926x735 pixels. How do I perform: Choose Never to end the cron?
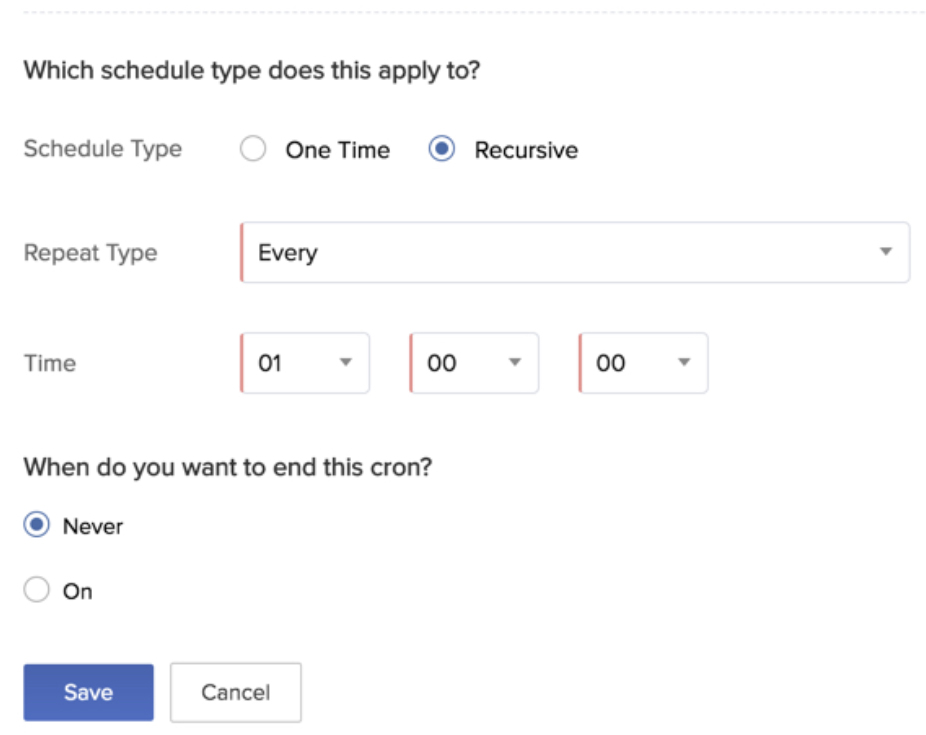[x=36, y=524]
